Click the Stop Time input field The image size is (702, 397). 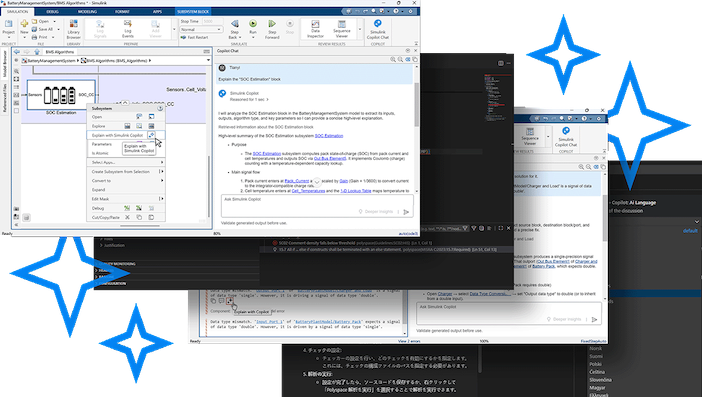pos(212,21)
